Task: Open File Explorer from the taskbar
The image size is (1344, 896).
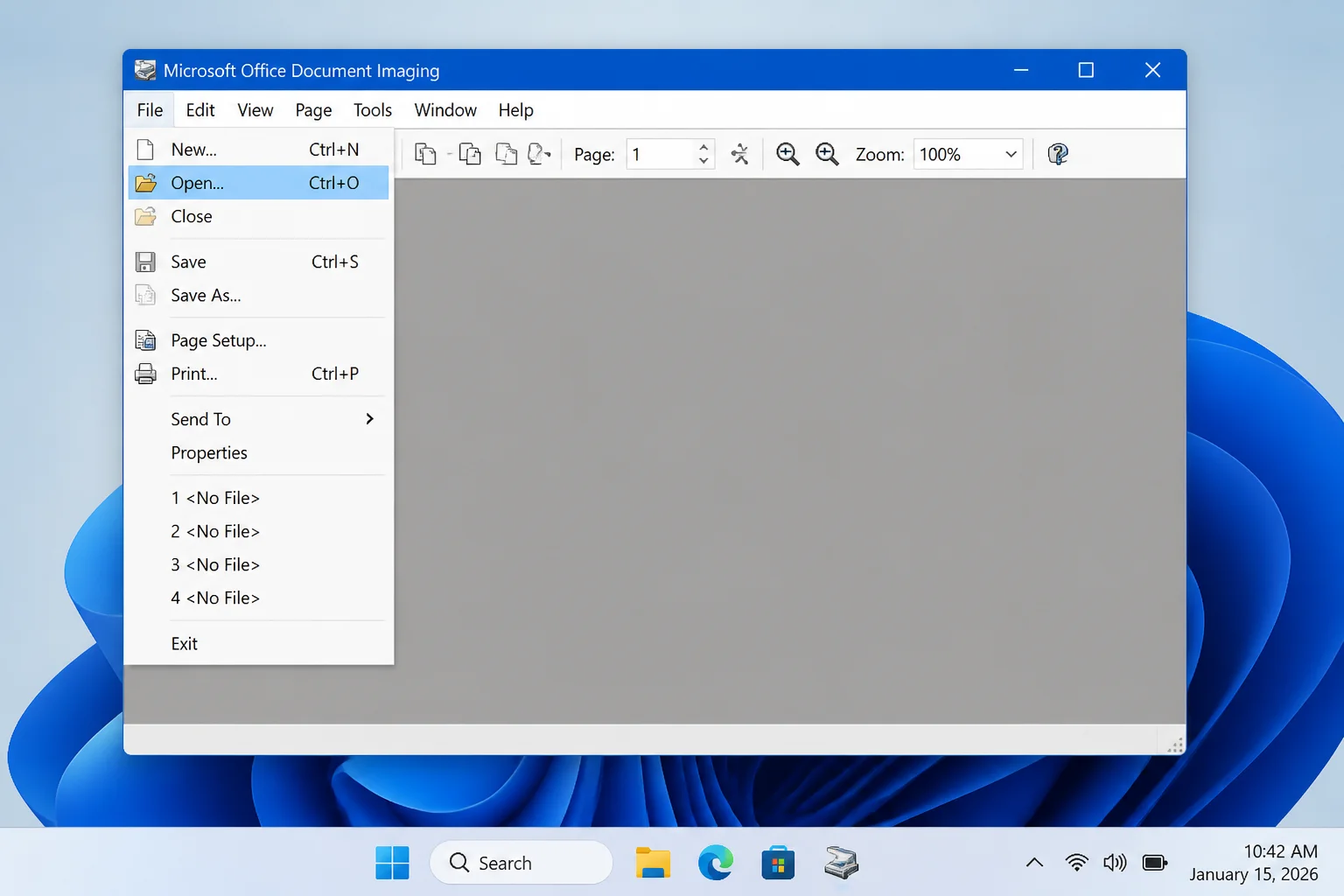Action: [x=653, y=863]
